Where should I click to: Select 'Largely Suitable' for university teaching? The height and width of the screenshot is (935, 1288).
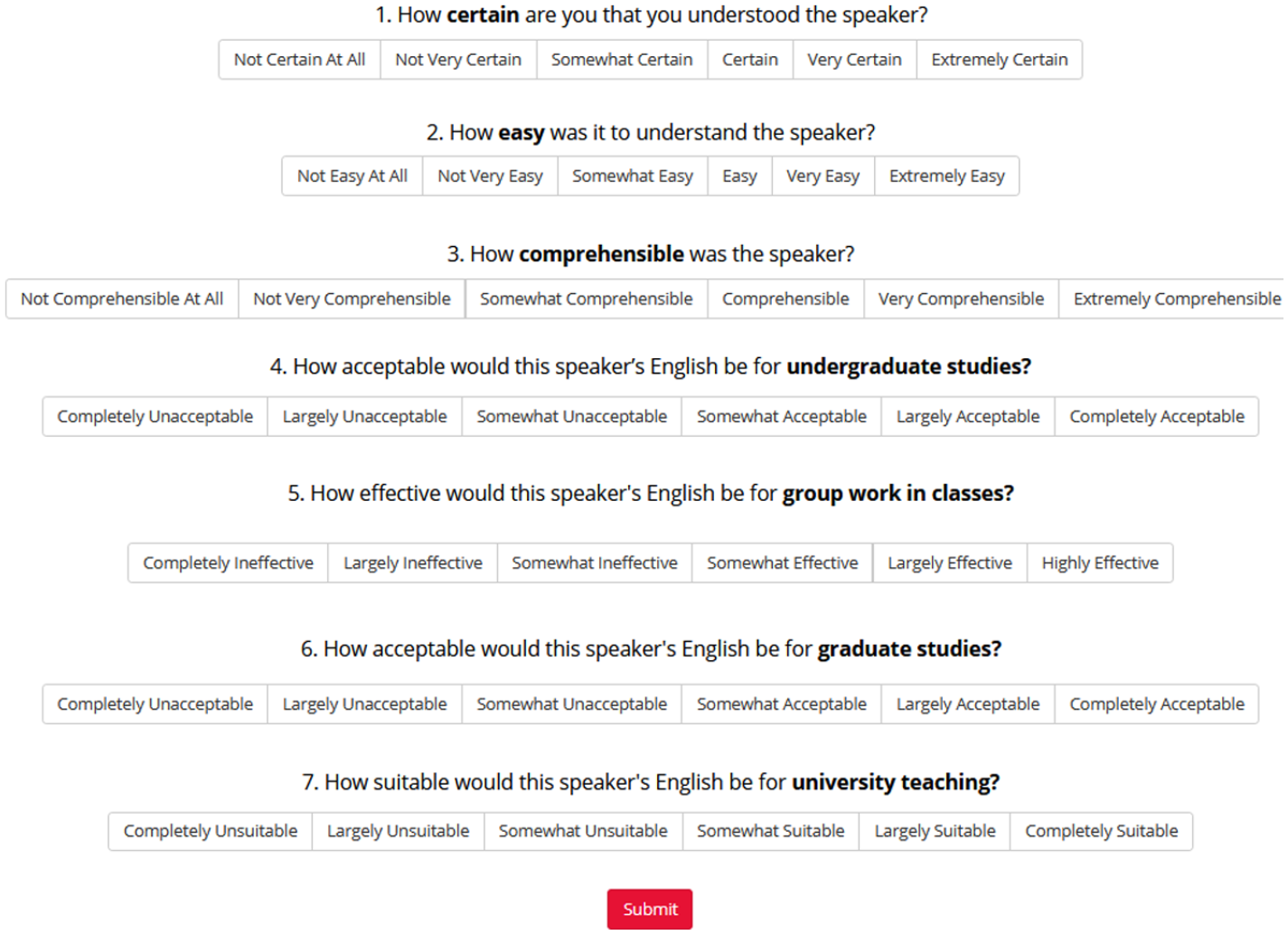[x=935, y=832]
